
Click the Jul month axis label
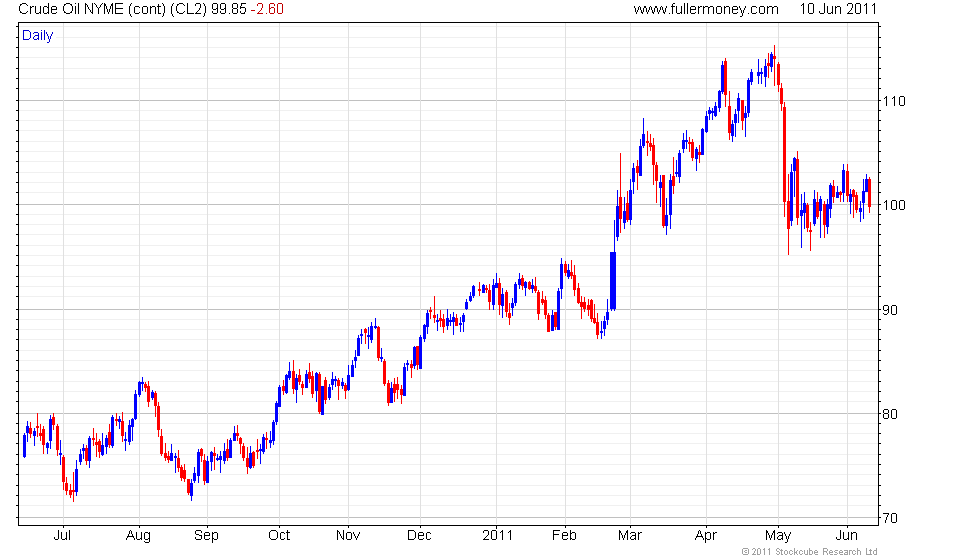point(62,536)
